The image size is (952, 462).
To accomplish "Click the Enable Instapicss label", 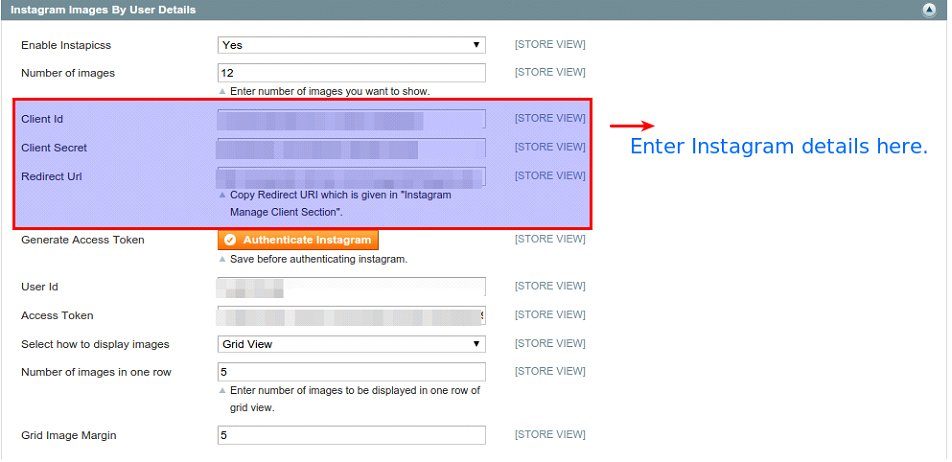I will click(x=66, y=46).
